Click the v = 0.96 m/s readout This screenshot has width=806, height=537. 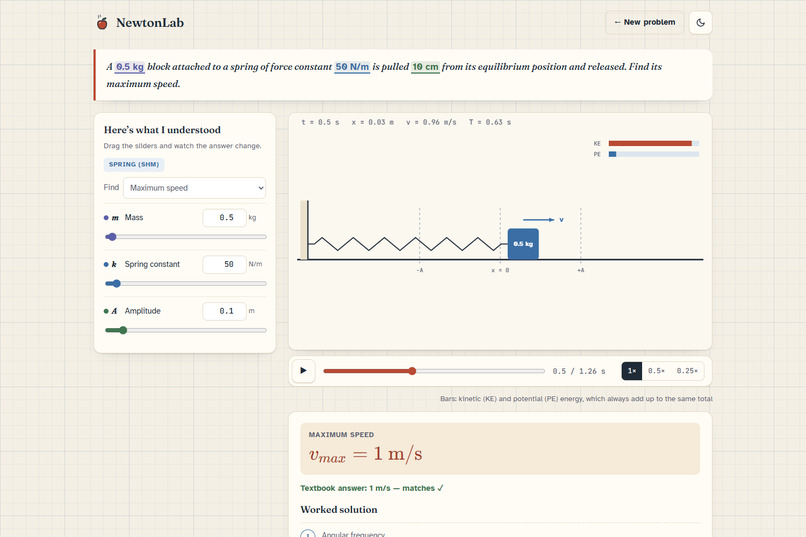[431, 122]
